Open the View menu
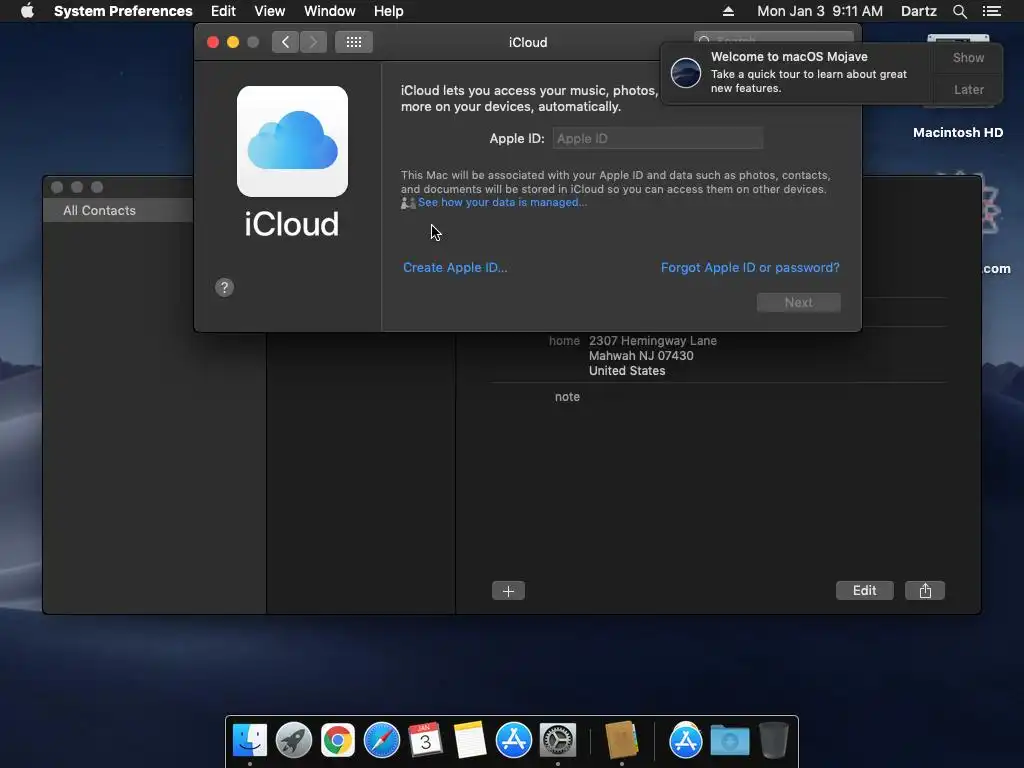 [x=269, y=11]
